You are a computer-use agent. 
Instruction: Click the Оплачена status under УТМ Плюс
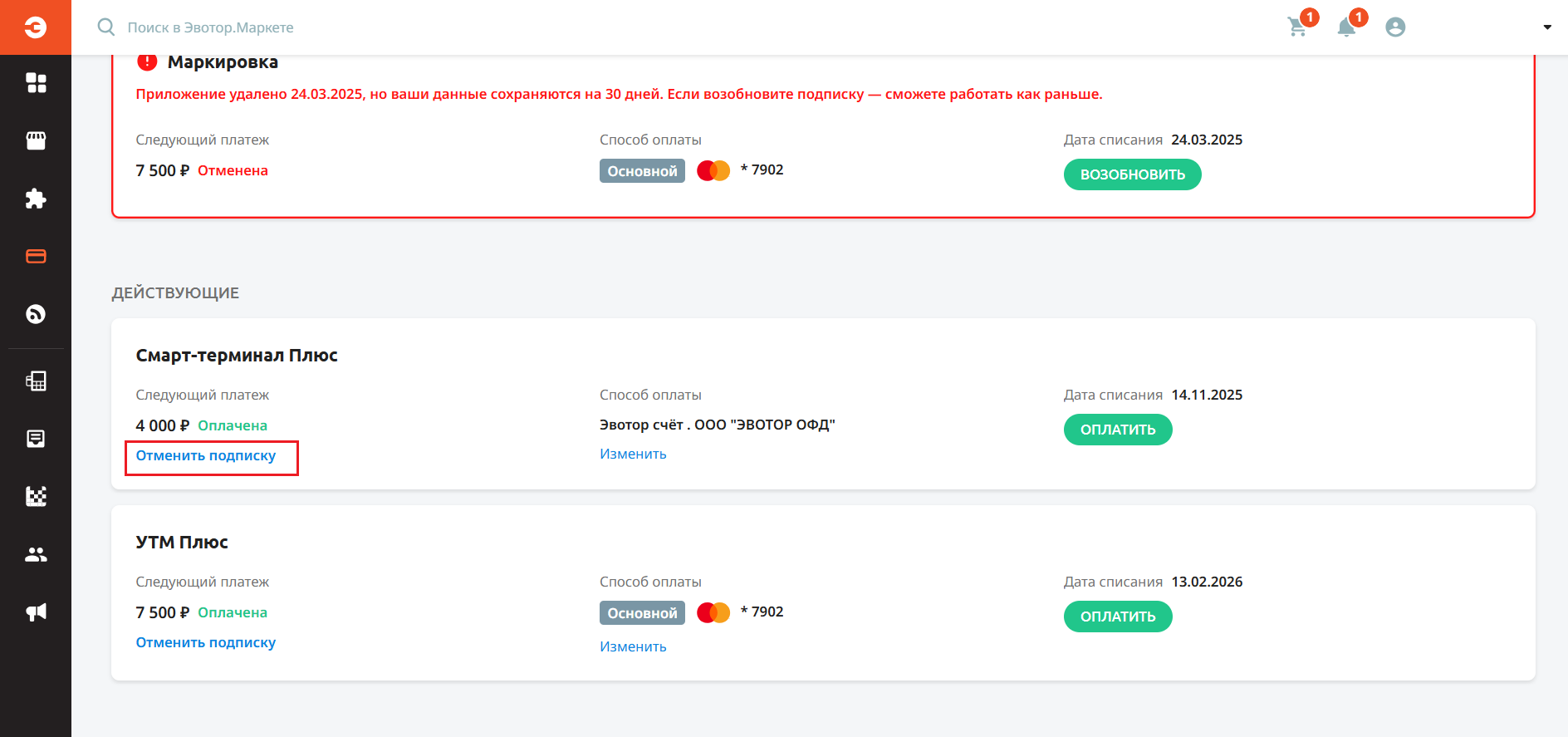pyautogui.click(x=233, y=612)
